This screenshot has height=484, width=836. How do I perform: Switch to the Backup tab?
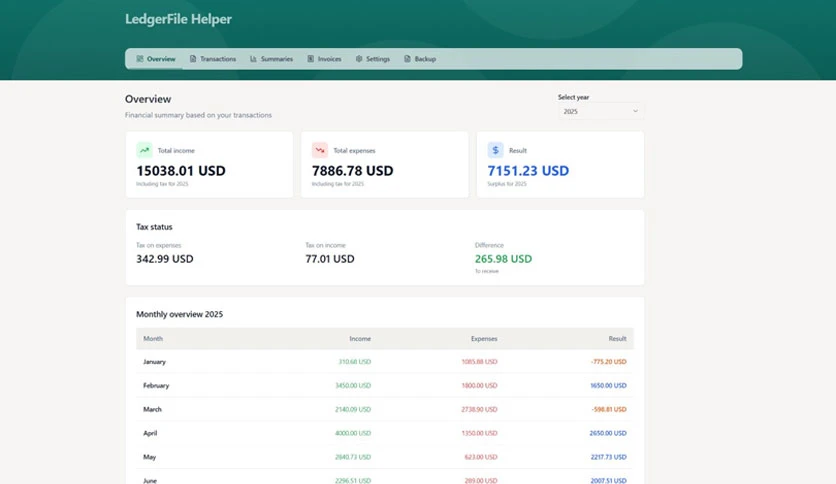(420, 59)
